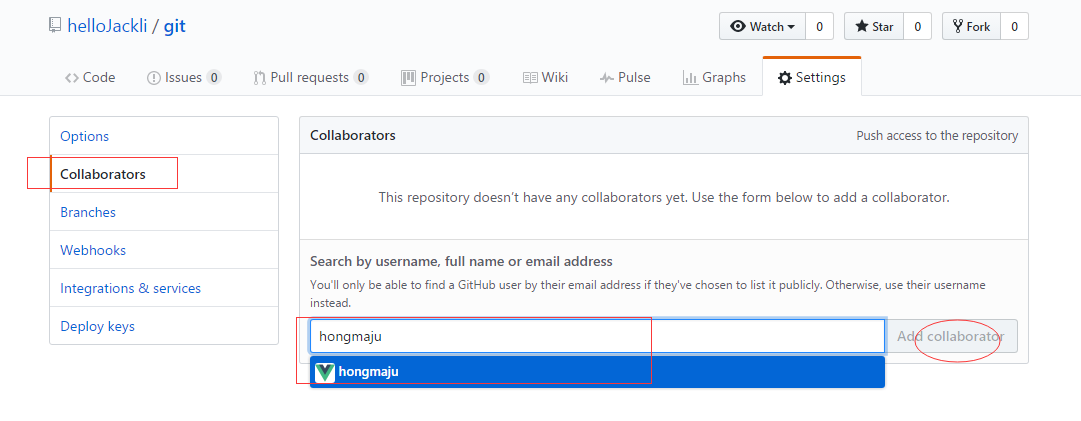
Task: Click the repository book icon
Action: click(54, 26)
